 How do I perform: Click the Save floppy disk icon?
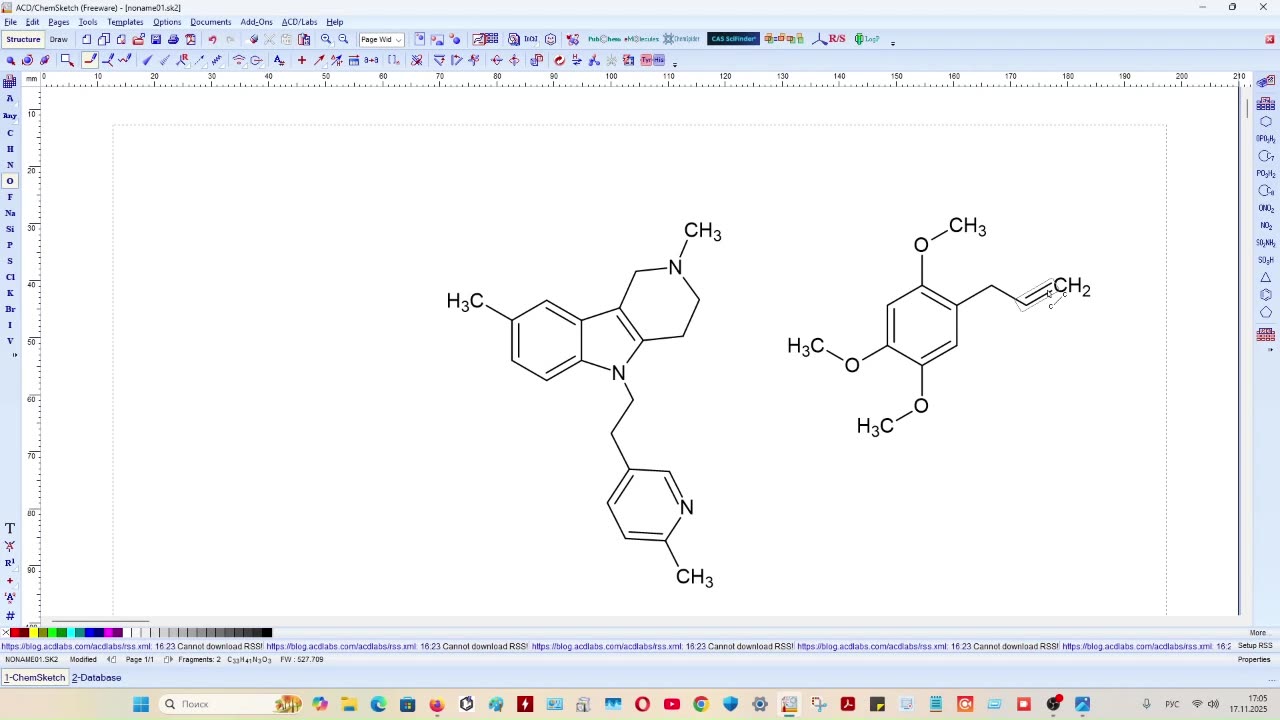pyautogui.click(x=155, y=39)
